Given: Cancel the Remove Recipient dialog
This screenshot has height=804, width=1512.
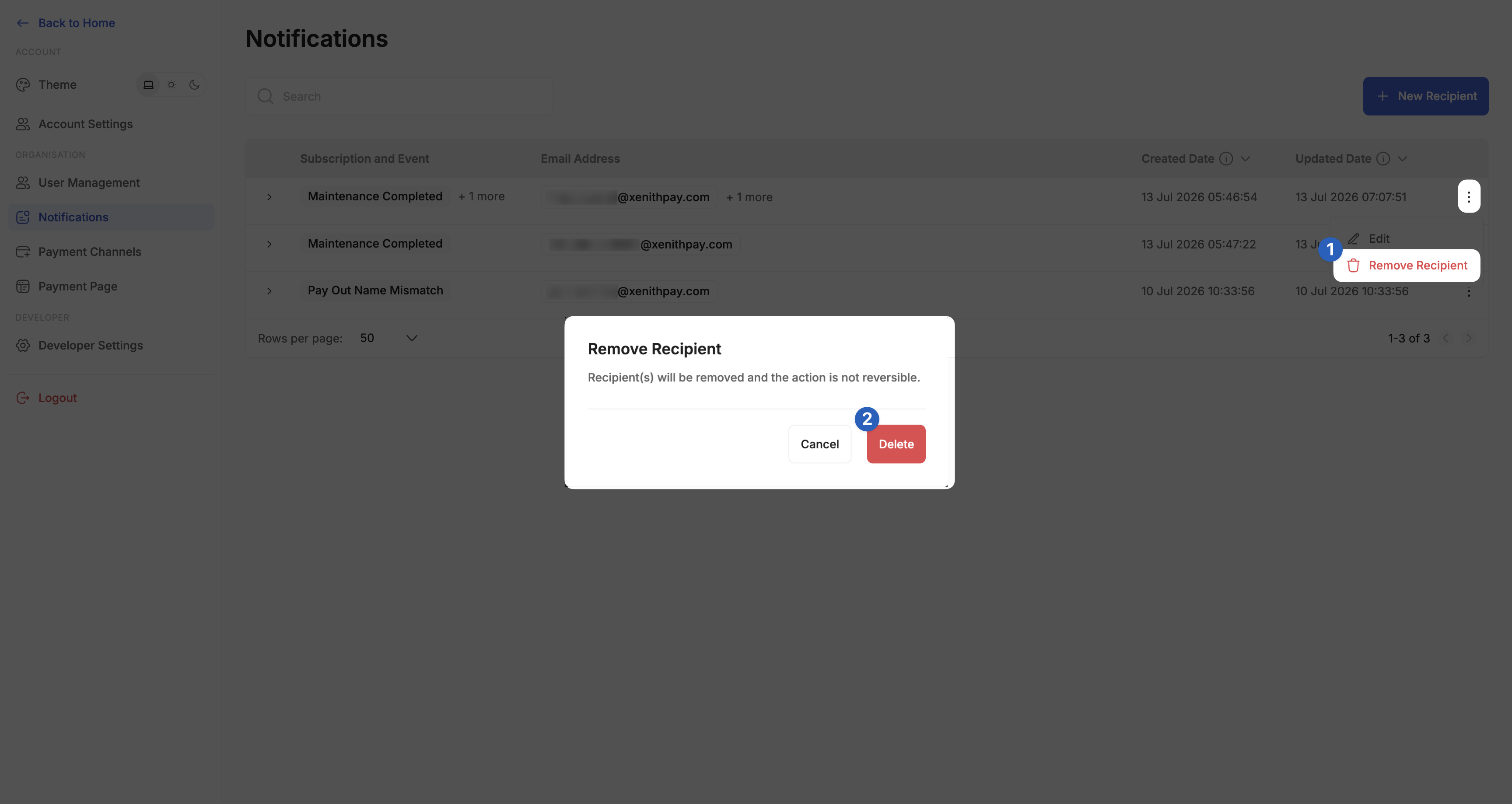Looking at the screenshot, I should pos(819,444).
